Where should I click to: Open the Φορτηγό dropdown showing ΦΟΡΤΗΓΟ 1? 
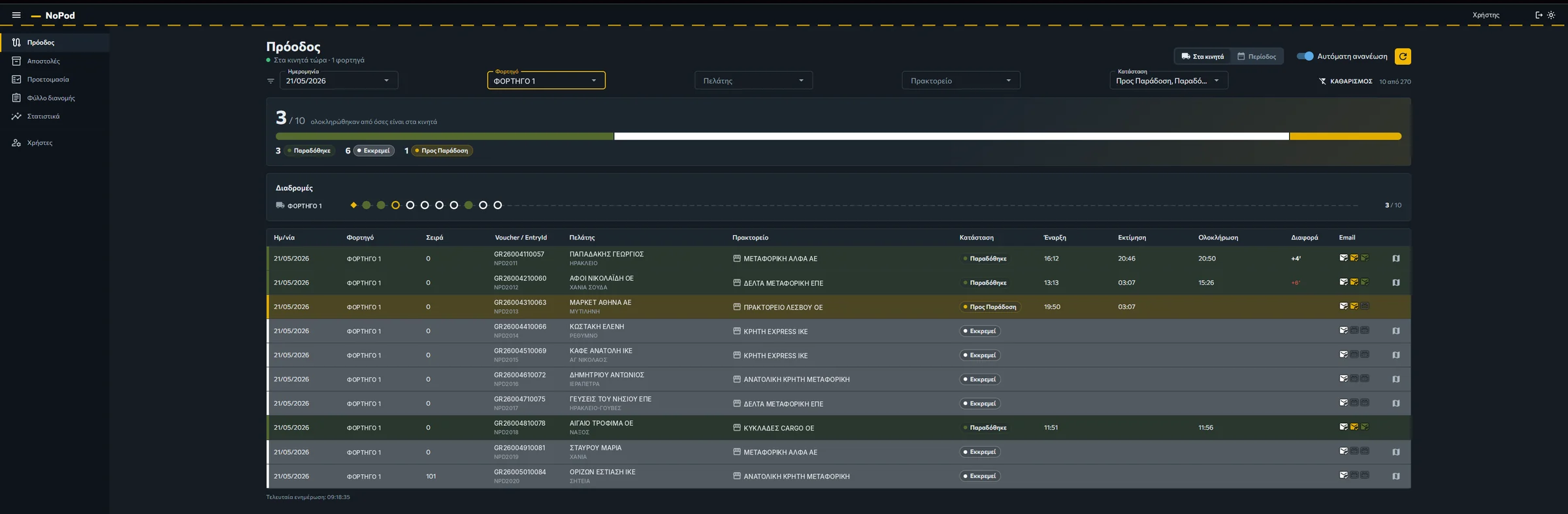coord(546,81)
